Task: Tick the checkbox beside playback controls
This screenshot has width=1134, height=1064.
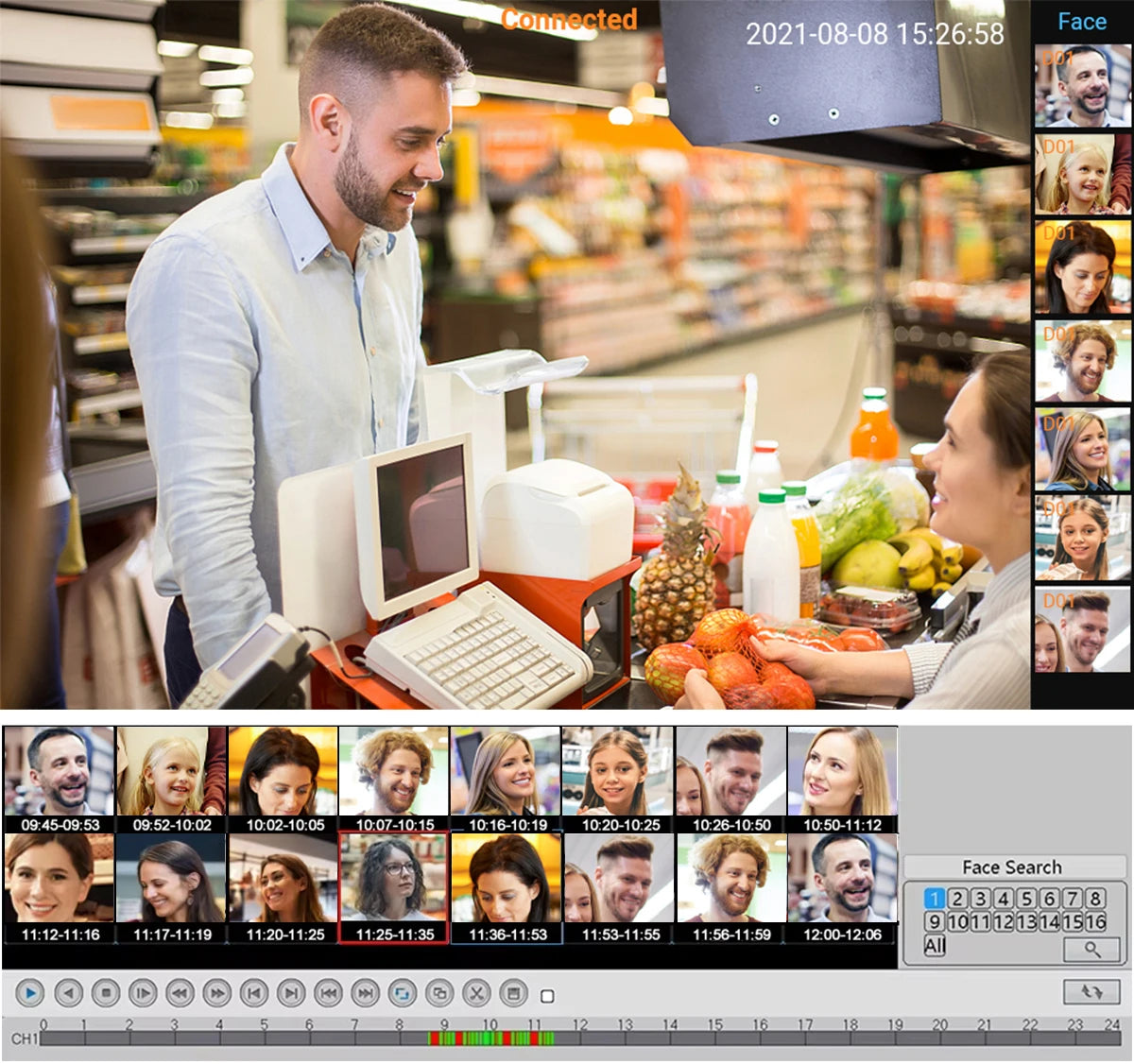Action: 547,996
